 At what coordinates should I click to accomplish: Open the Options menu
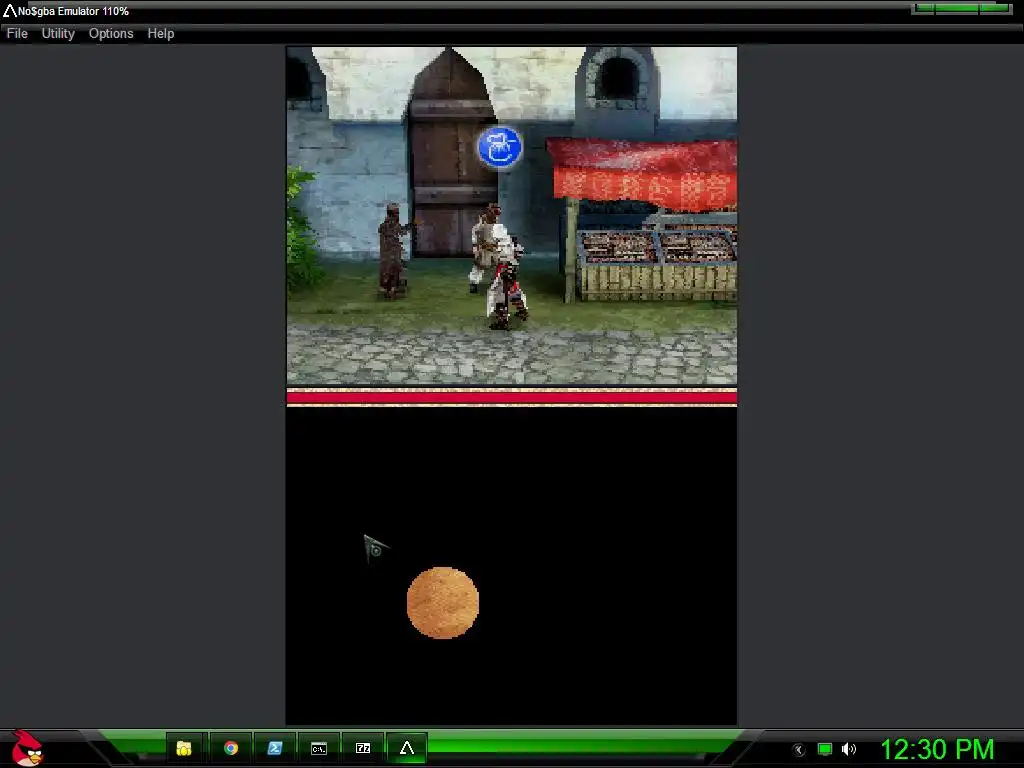tap(111, 33)
